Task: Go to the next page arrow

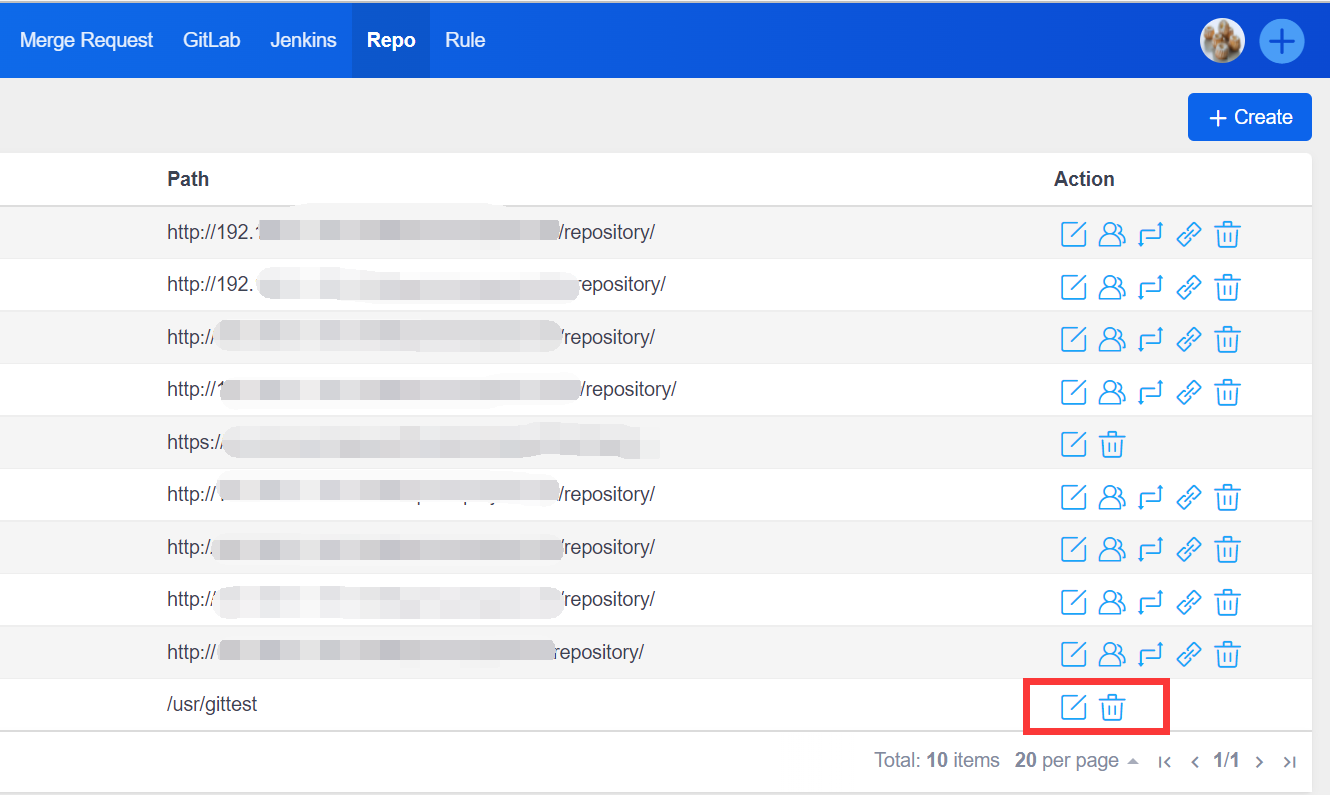Action: click(1260, 762)
